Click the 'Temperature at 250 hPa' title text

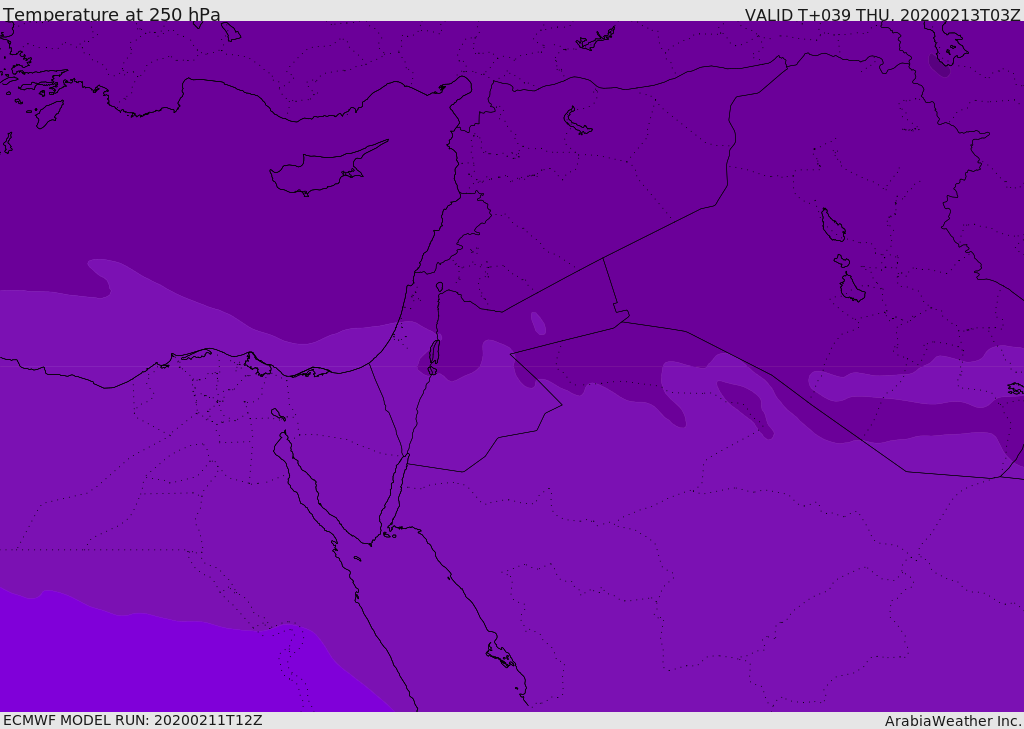[x=112, y=14]
